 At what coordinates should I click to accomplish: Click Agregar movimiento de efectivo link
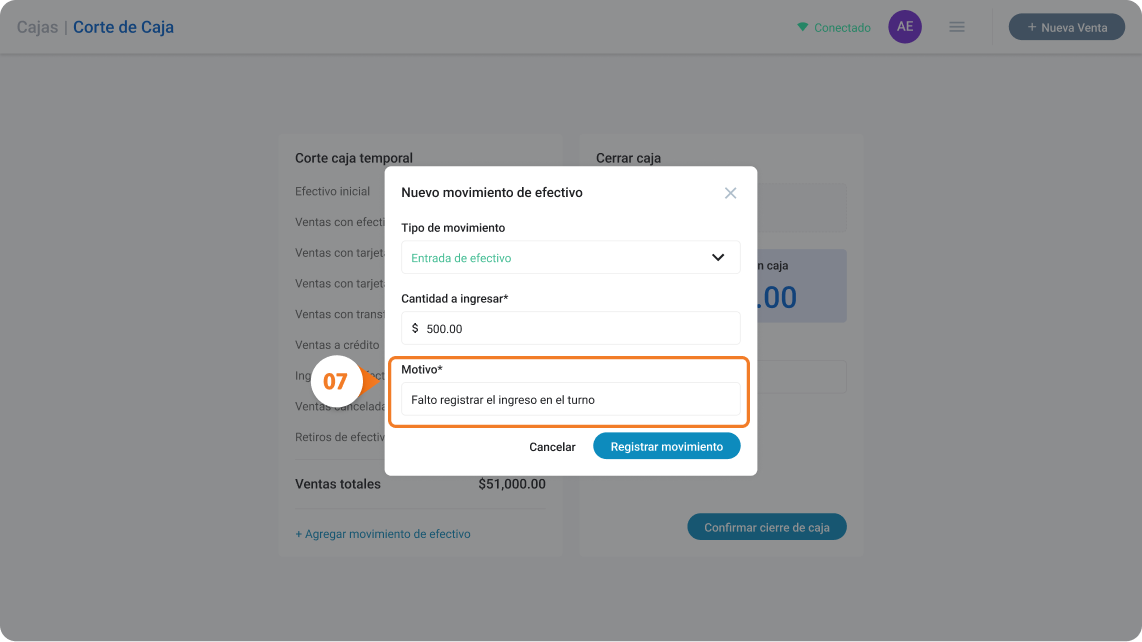(x=382, y=534)
